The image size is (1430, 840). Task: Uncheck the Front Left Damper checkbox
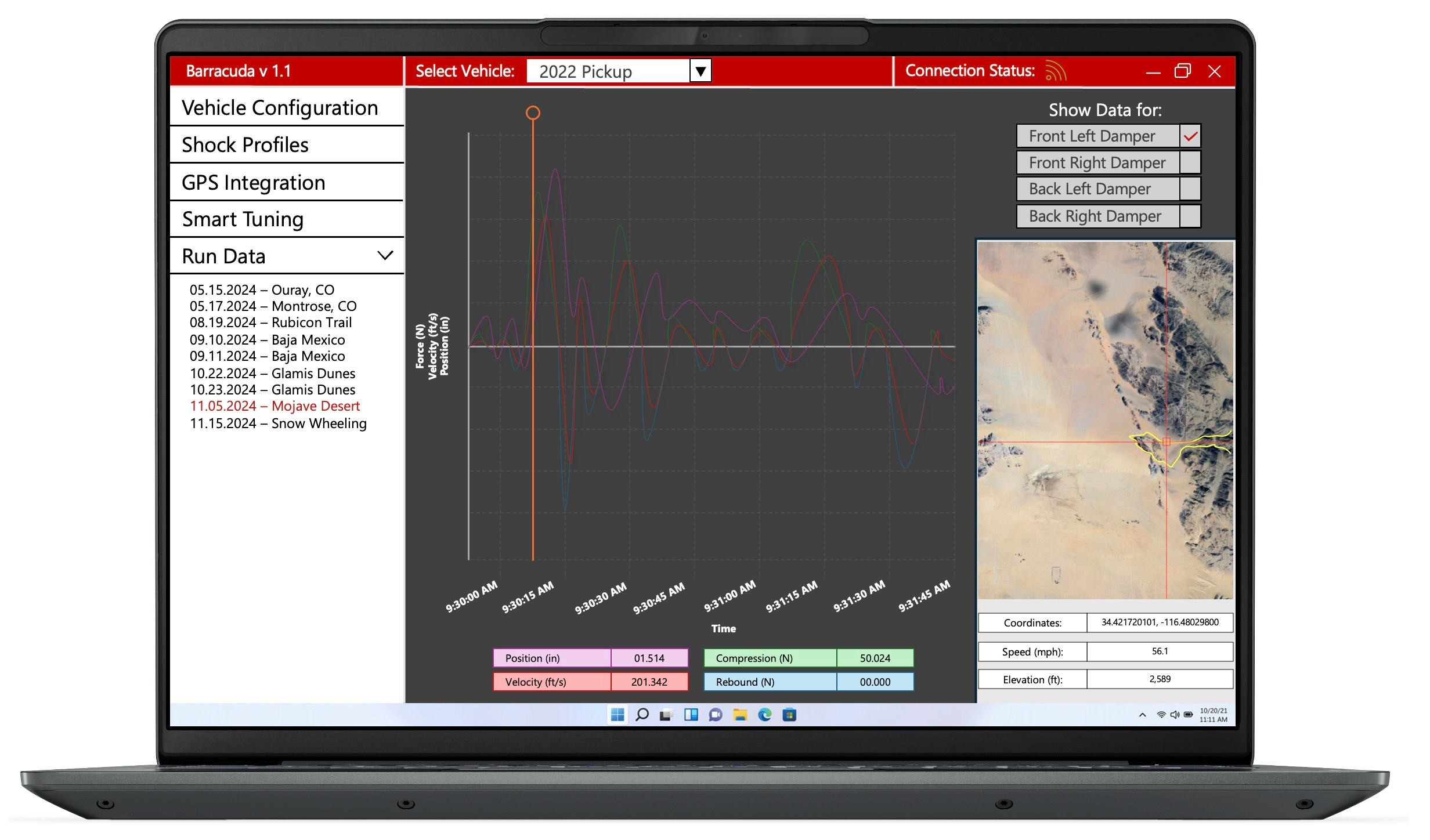(1190, 136)
